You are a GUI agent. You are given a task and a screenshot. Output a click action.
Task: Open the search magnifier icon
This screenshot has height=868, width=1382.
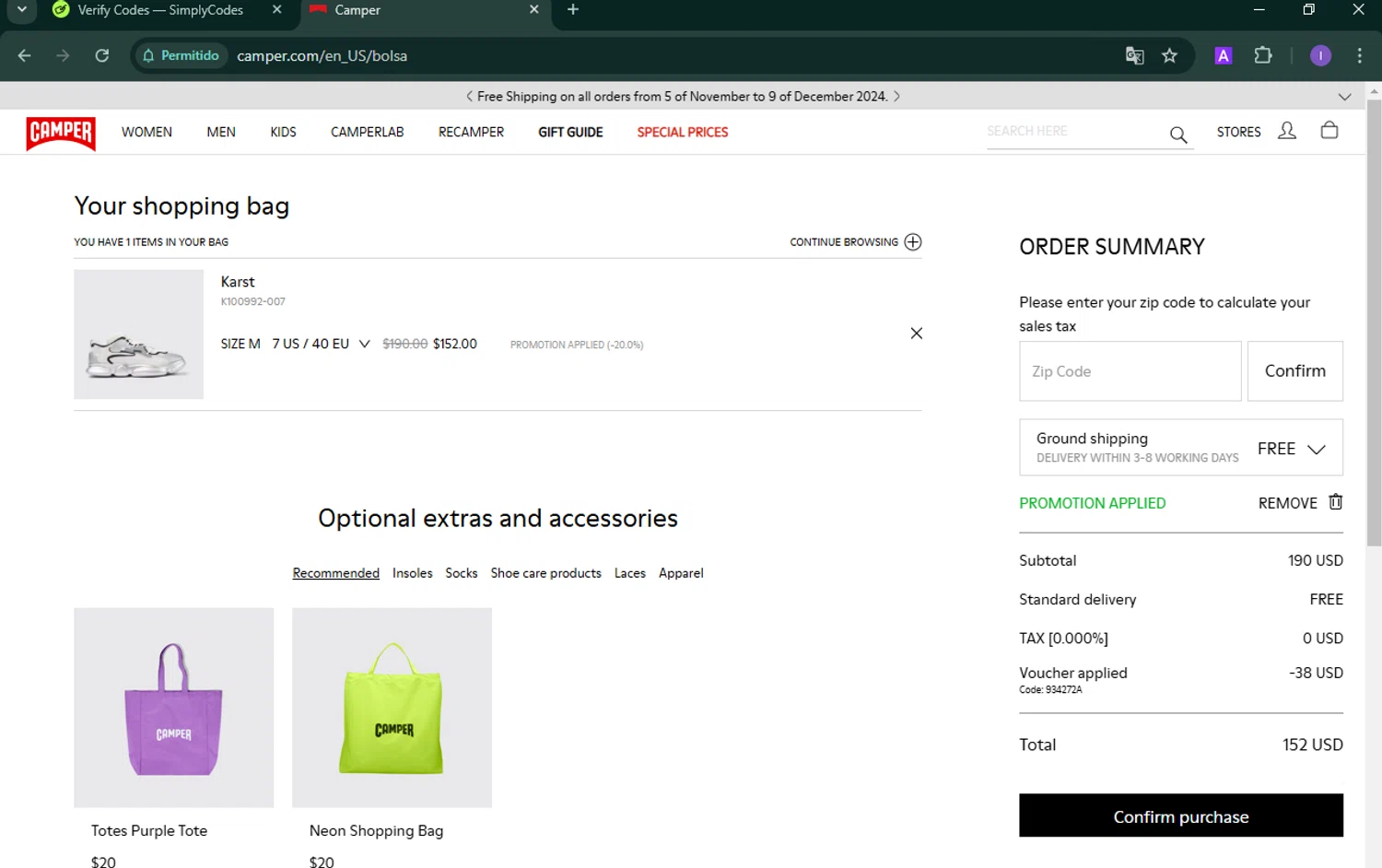1178,135
